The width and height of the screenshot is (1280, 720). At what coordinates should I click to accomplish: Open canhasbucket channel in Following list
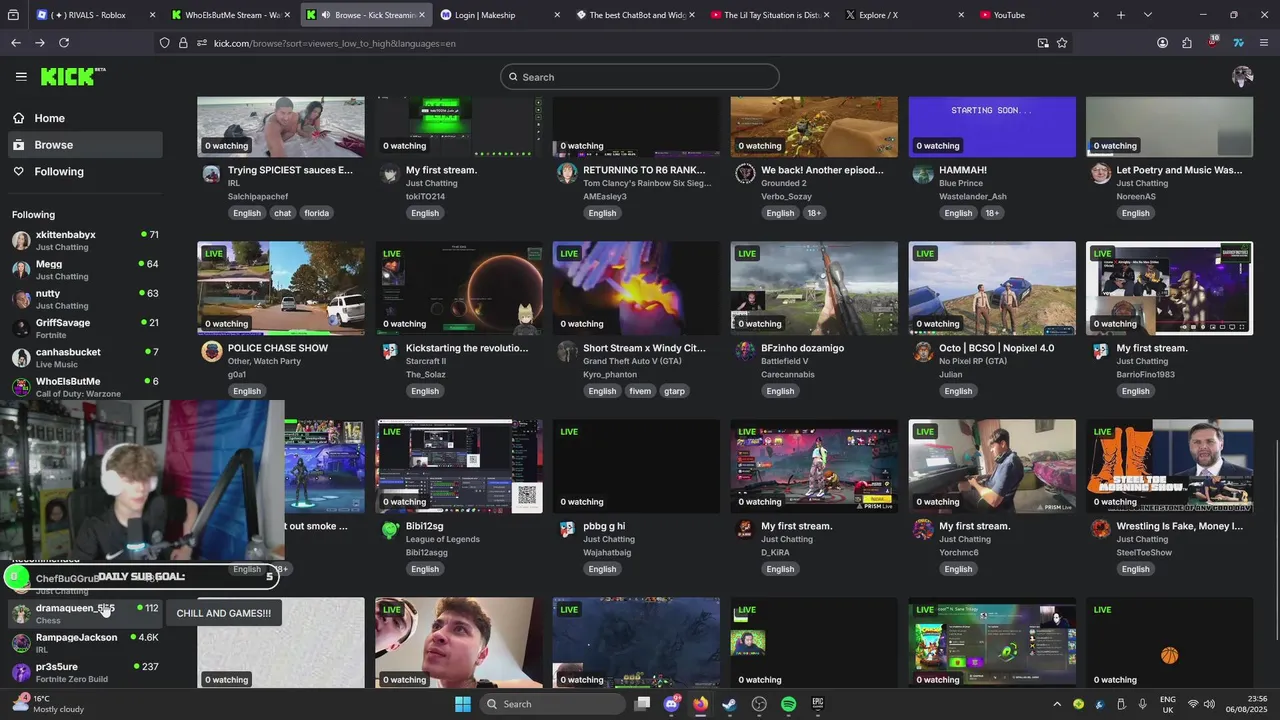(x=85, y=357)
